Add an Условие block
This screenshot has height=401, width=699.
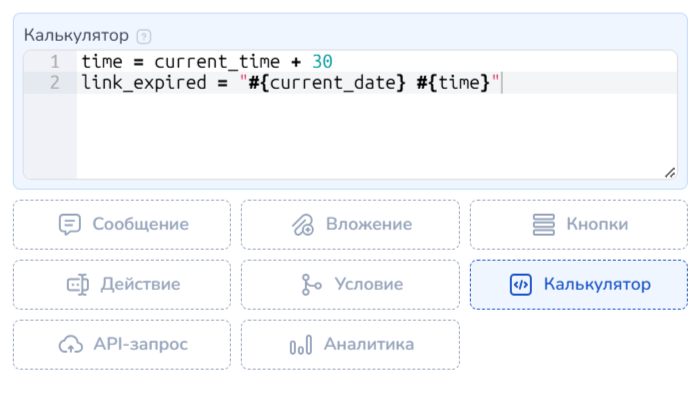350,285
